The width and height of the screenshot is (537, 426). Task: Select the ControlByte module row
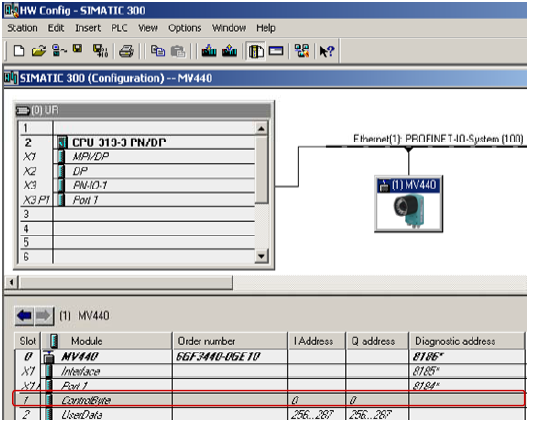click(x=270, y=400)
